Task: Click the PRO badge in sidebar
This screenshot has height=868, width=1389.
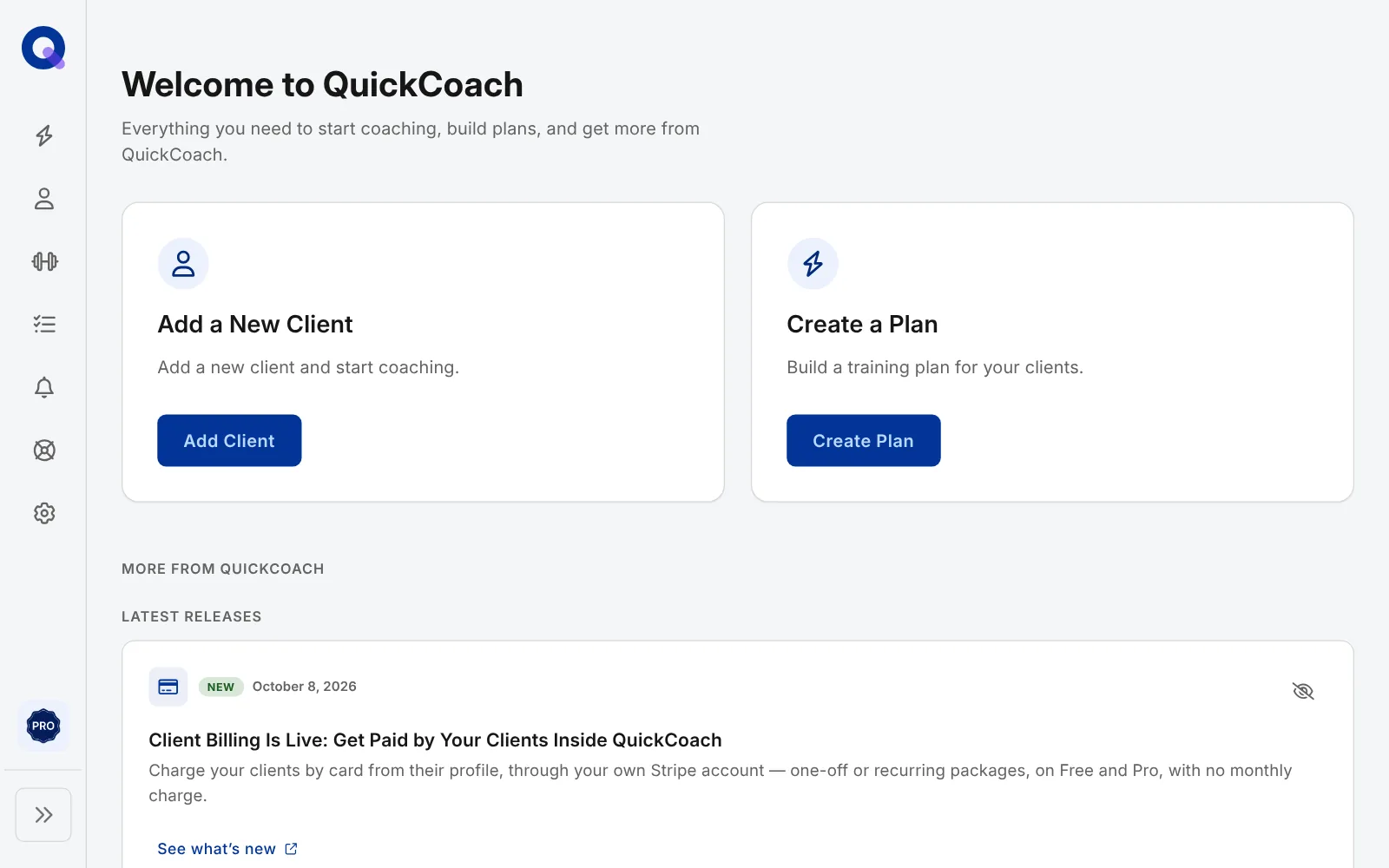Action: coord(43,726)
